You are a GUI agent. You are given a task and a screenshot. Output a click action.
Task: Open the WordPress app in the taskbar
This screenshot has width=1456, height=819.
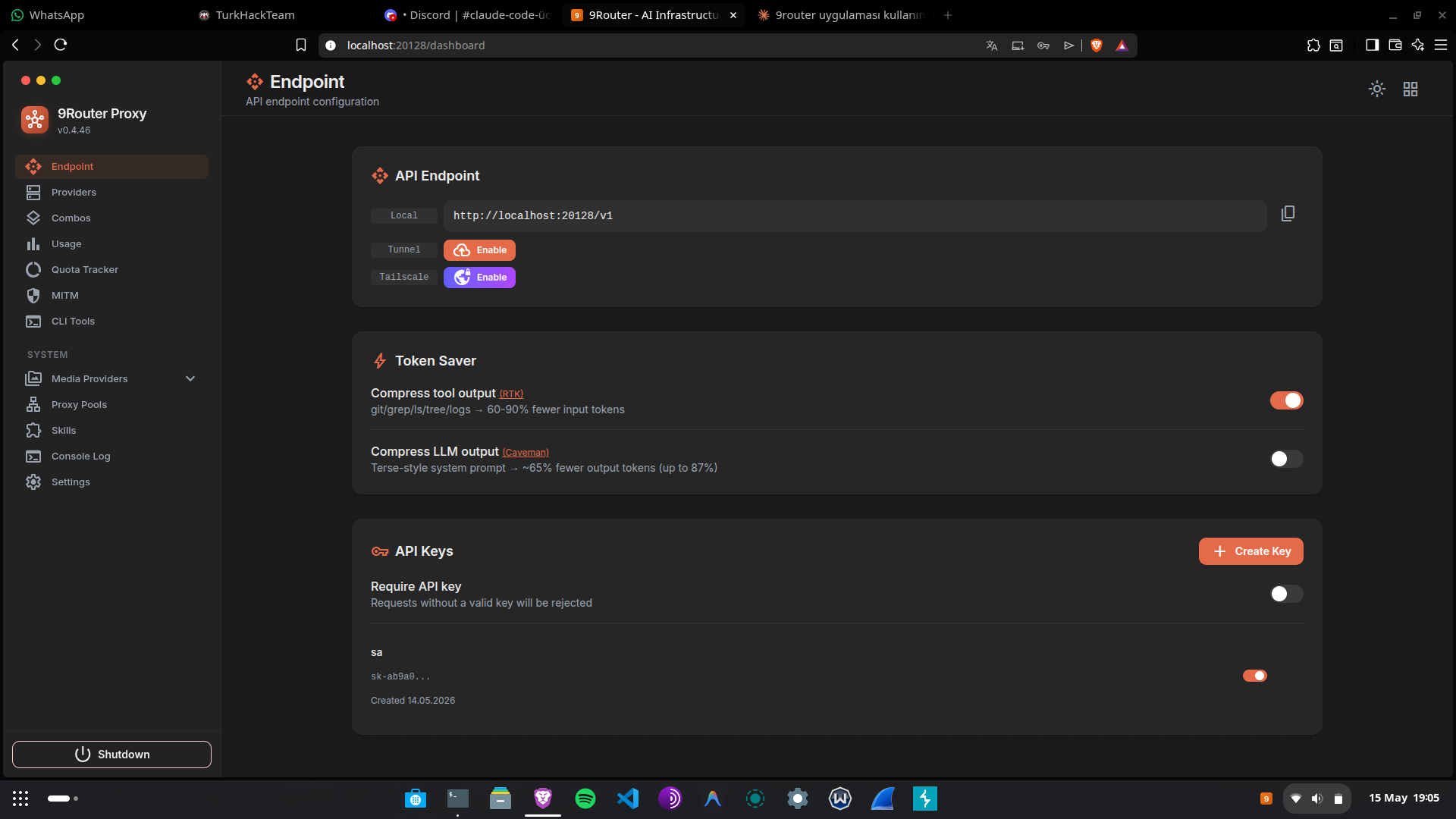[840, 799]
